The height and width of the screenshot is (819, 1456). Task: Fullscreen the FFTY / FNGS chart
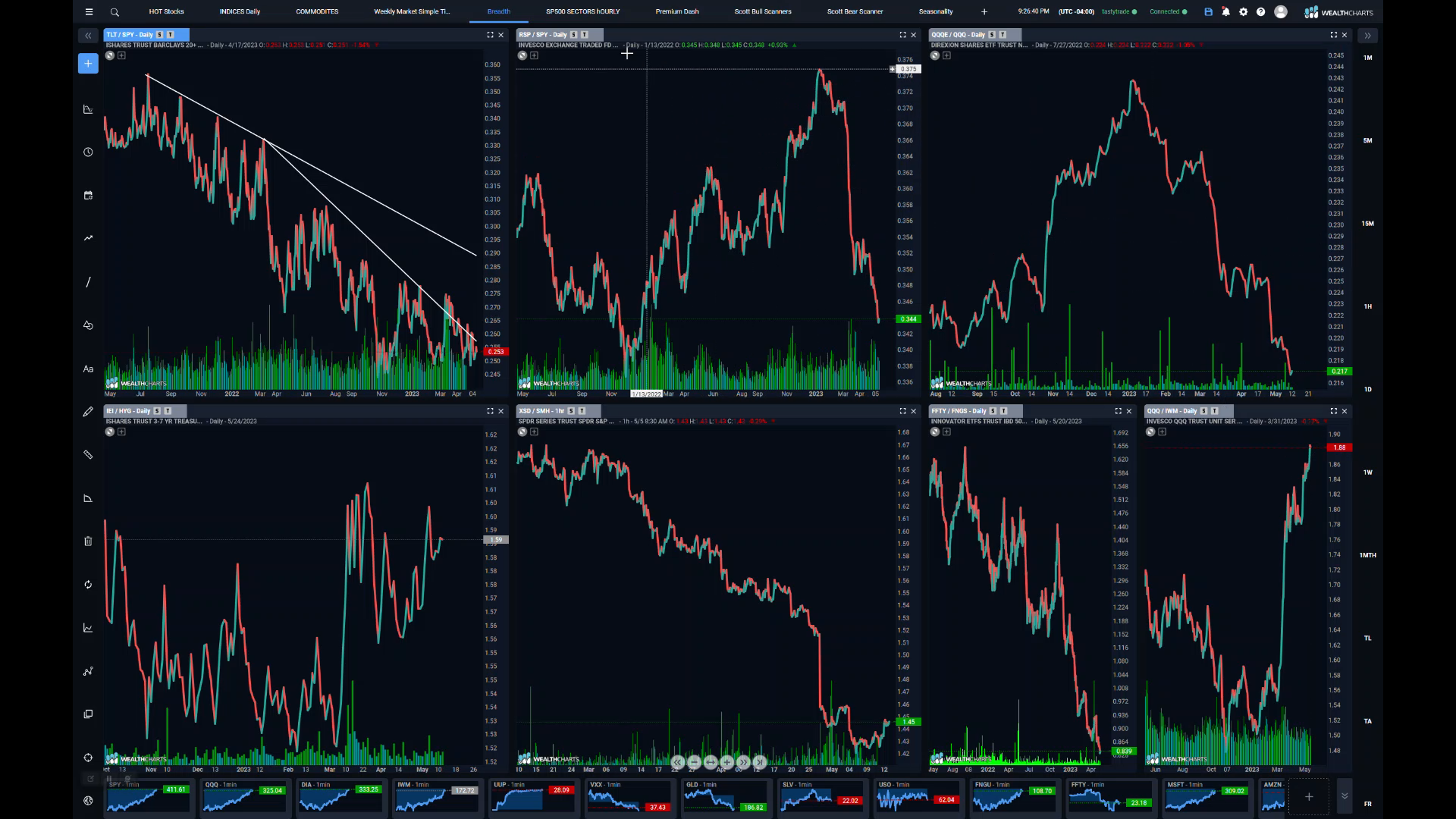1118,411
